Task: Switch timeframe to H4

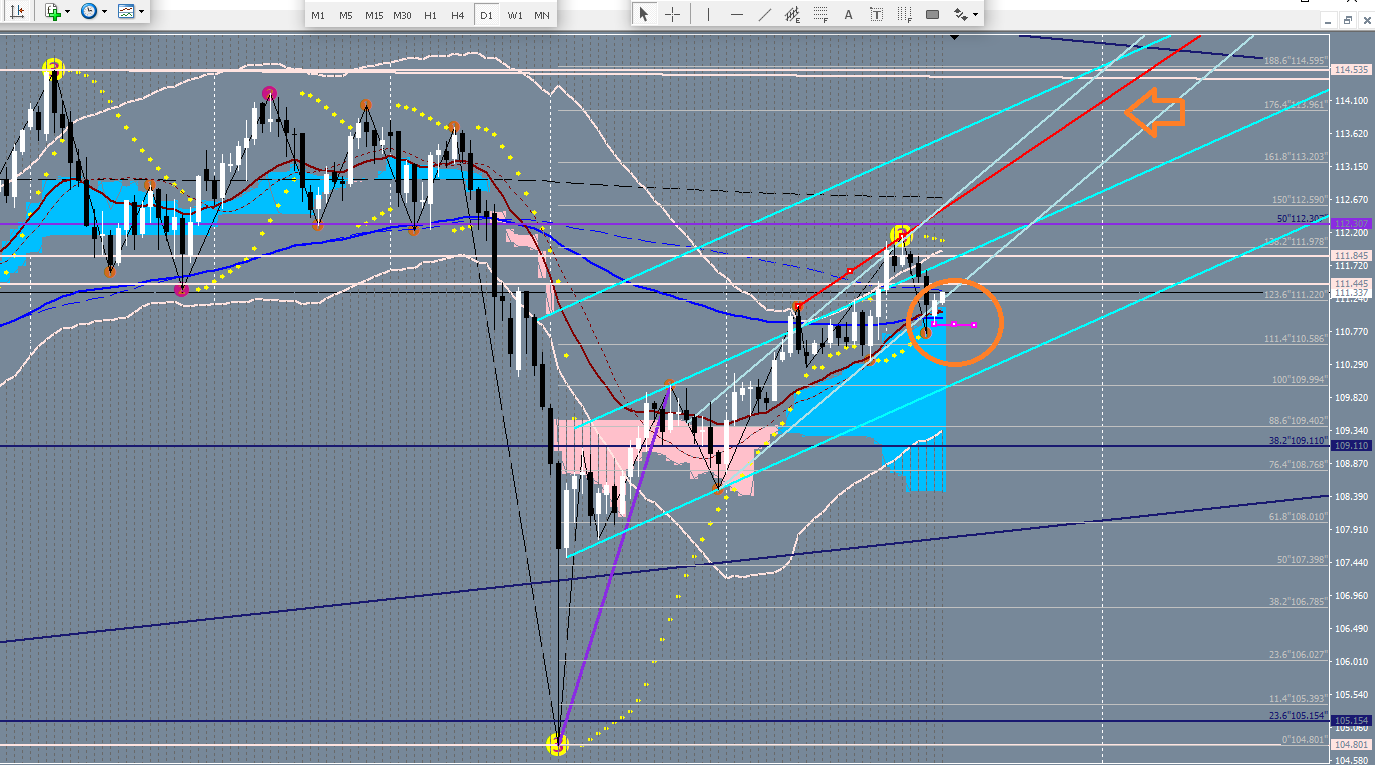Action: coord(457,15)
